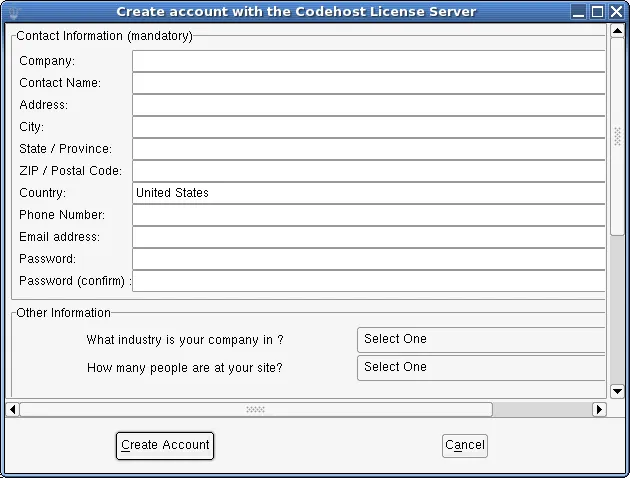This screenshot has height=478, width=630.
Task: Click the 'Contact Information (mandatory)' heading
Action: (x=104, y=36)
